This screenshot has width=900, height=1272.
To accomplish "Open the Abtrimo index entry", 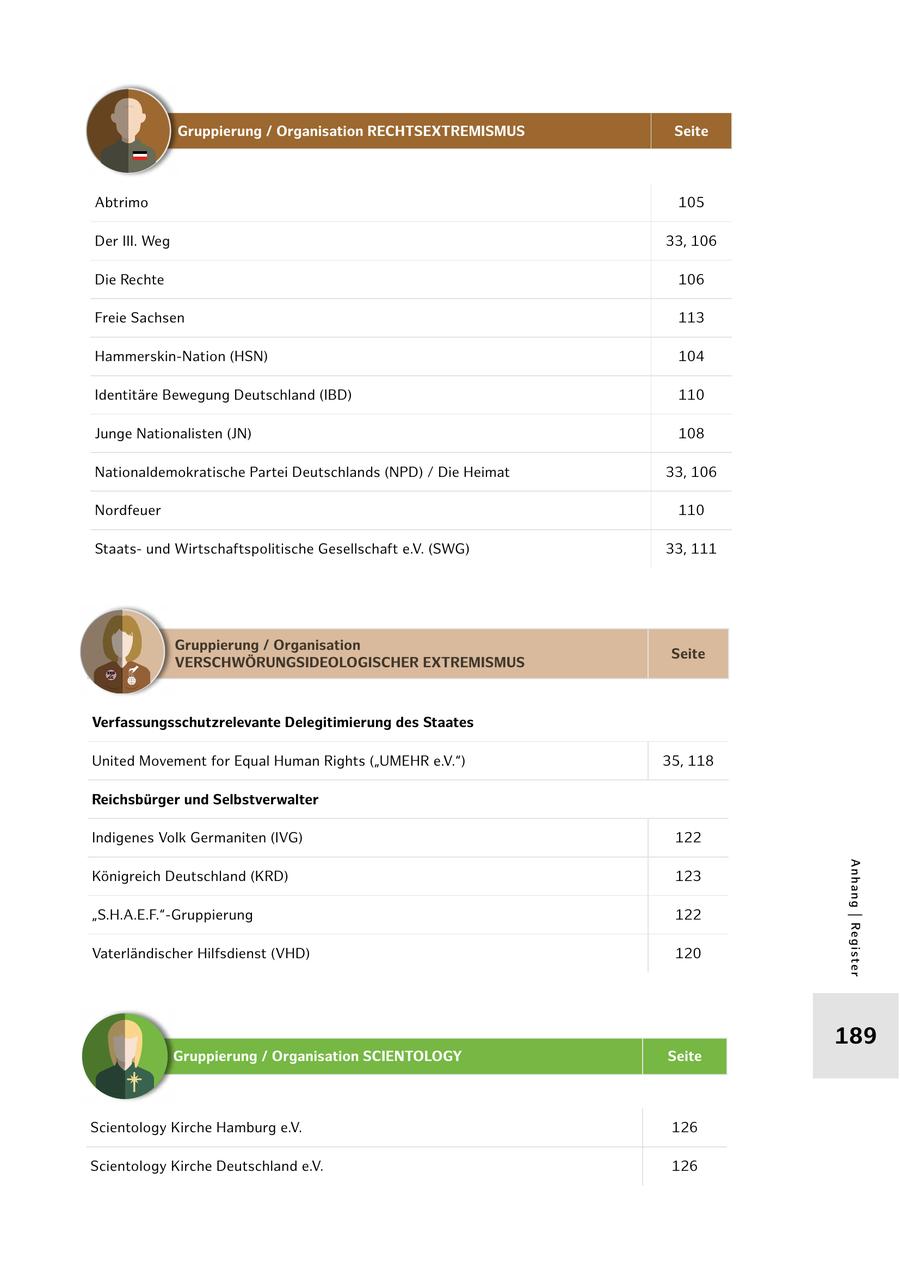I will coord(122,203).
